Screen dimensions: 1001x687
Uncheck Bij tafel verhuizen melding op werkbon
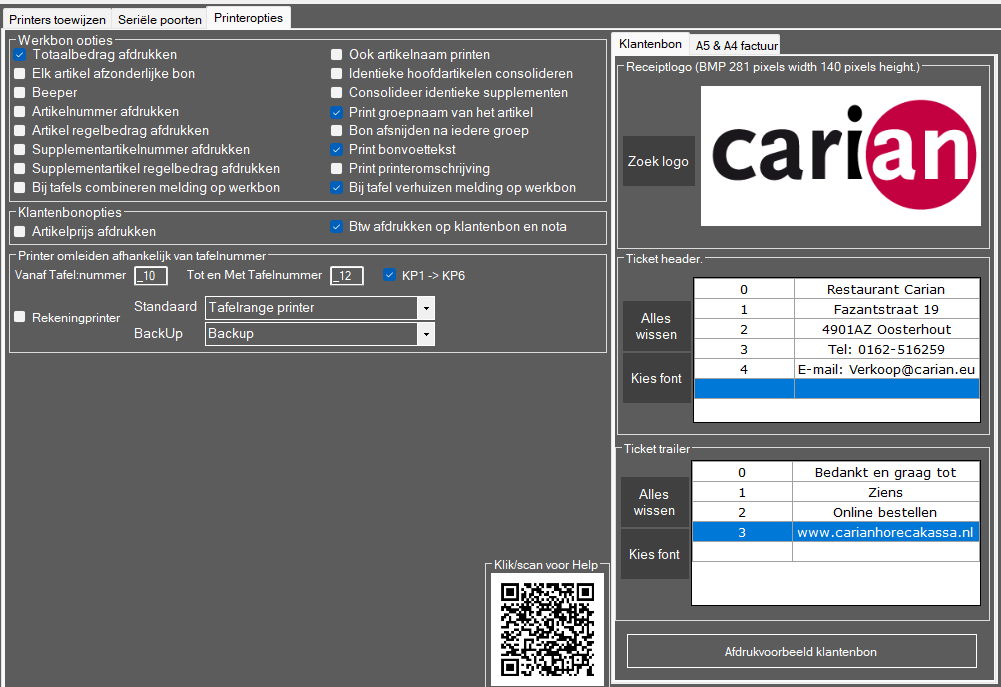tap(336, 188)
